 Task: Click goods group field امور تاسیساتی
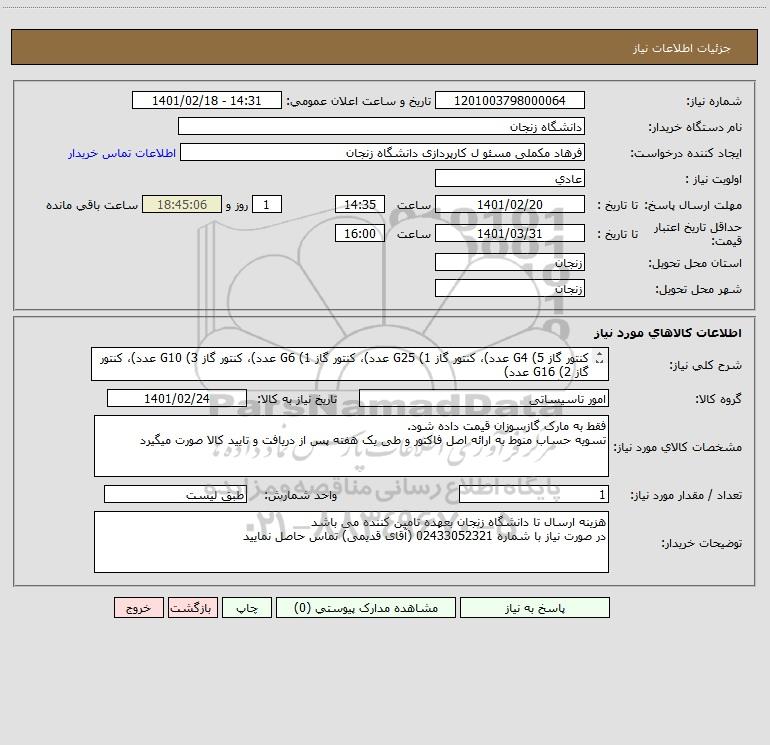[x=484, y=398]
